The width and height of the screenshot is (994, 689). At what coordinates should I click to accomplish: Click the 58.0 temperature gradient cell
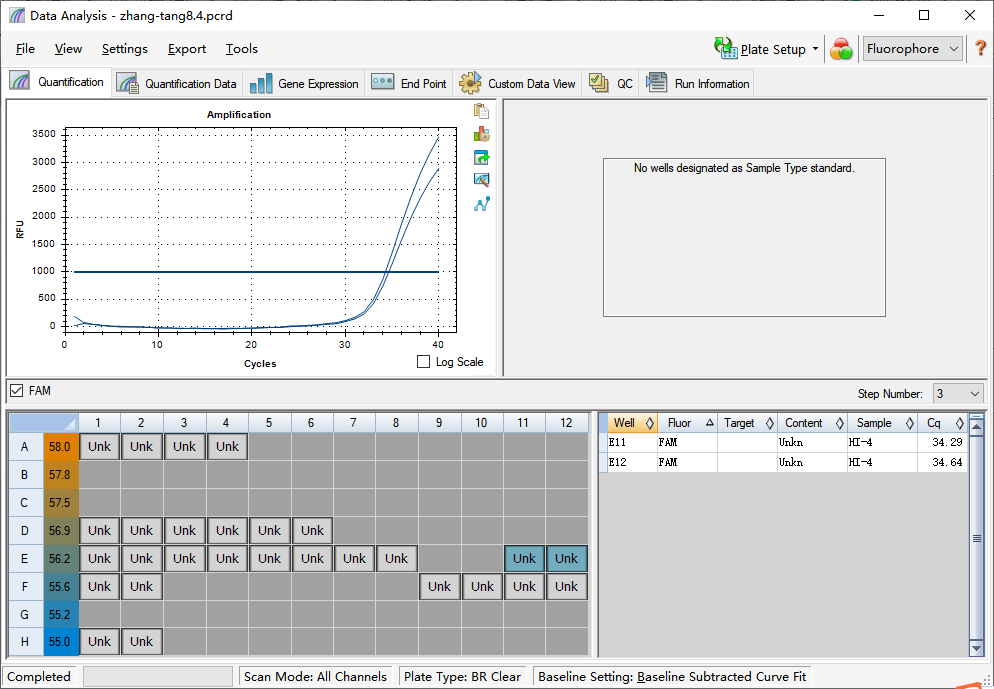coord(60,446)
